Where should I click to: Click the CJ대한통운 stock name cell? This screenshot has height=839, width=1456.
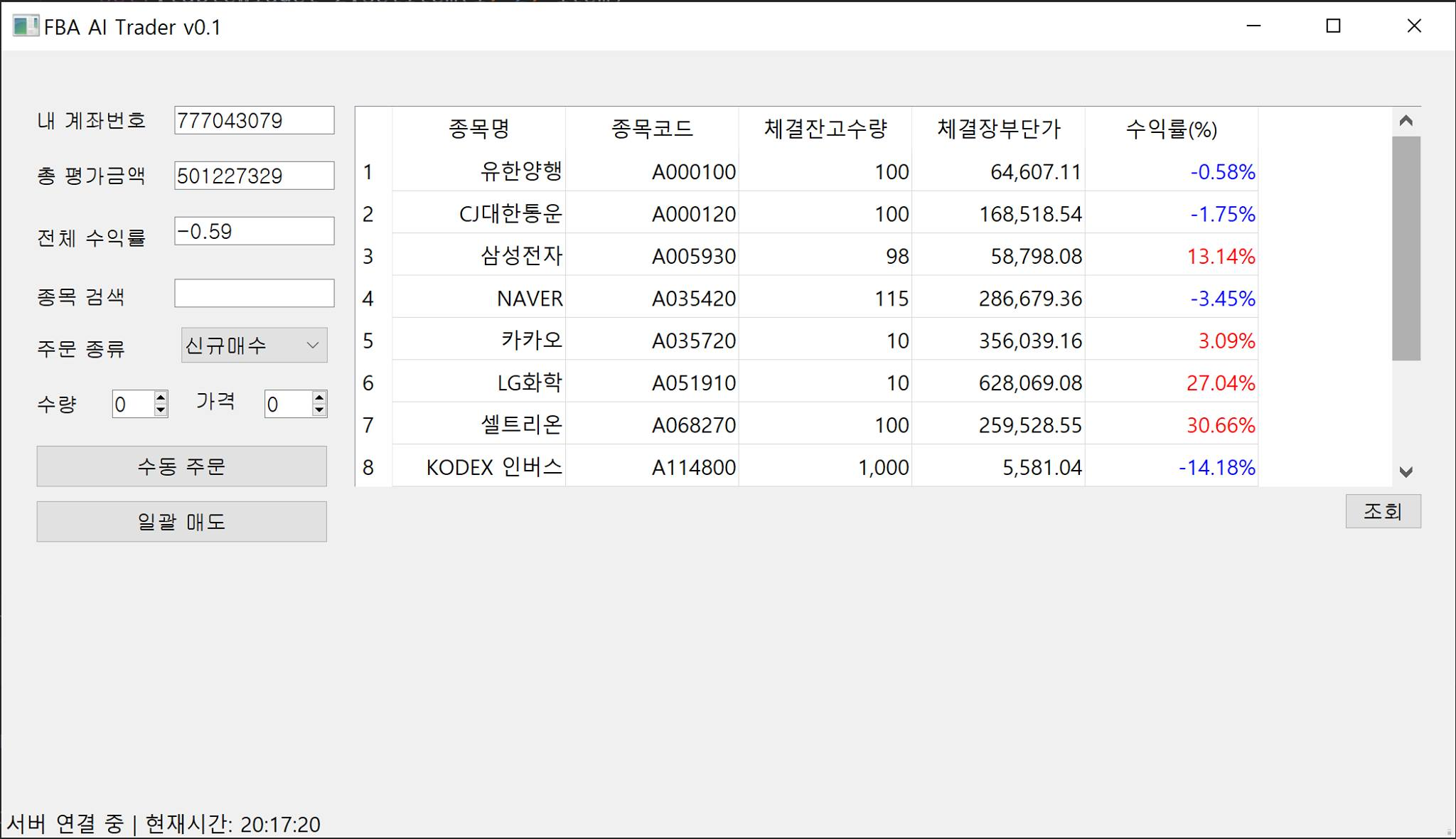point(479,213)
